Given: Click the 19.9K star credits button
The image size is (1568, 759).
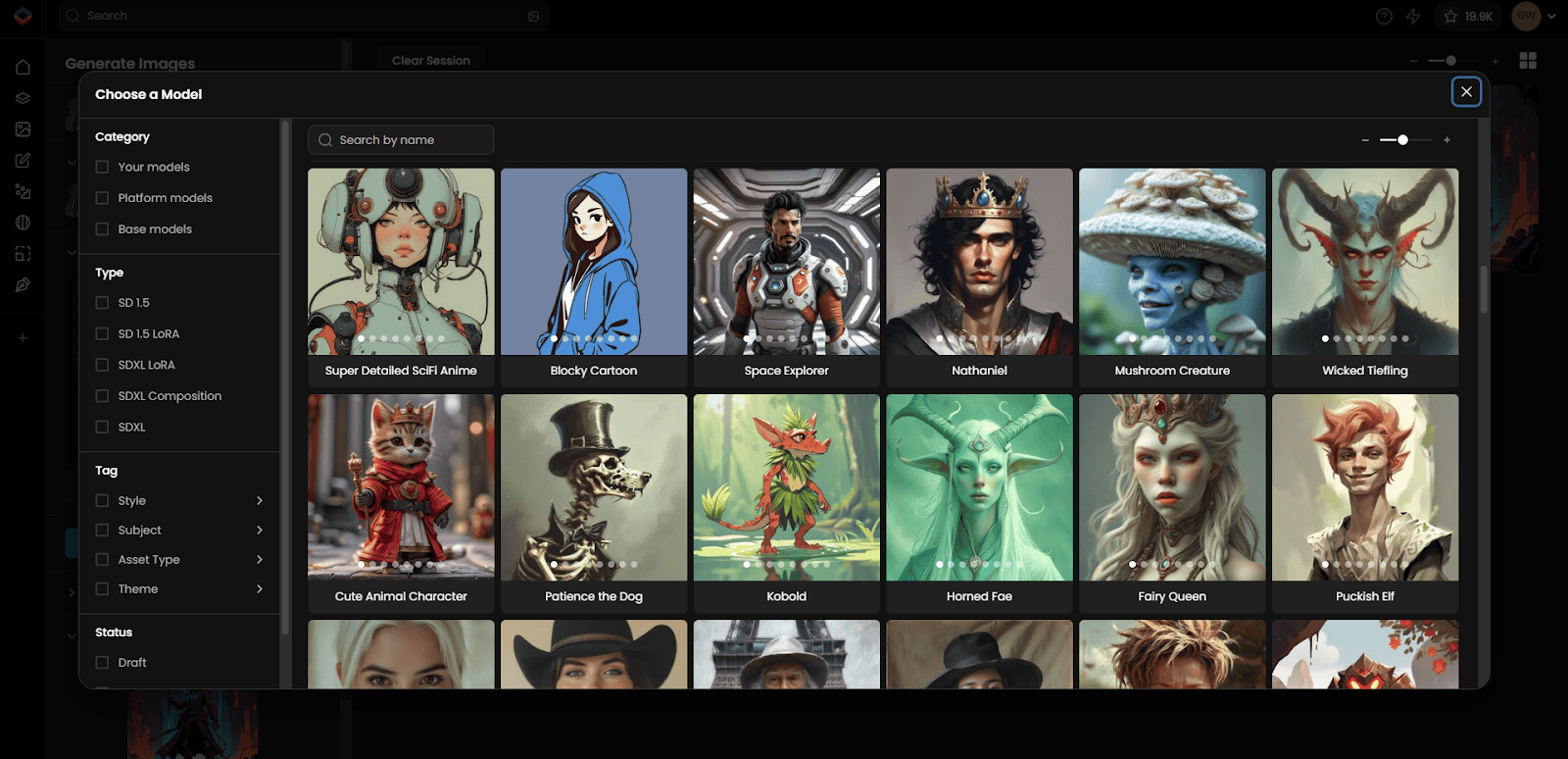Looking at the screenshot, I should coord(1468,17).
